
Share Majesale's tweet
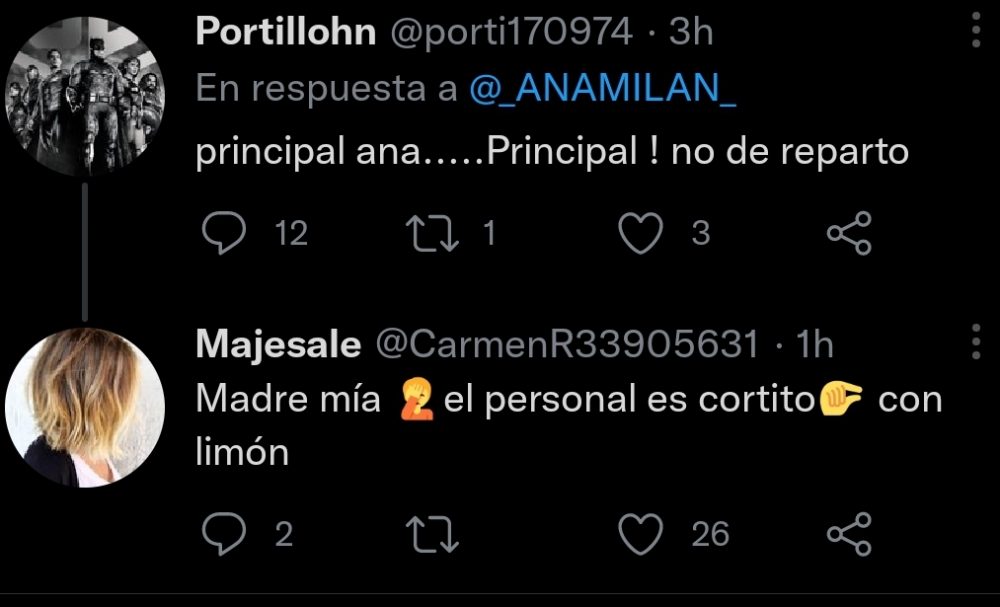850,534
